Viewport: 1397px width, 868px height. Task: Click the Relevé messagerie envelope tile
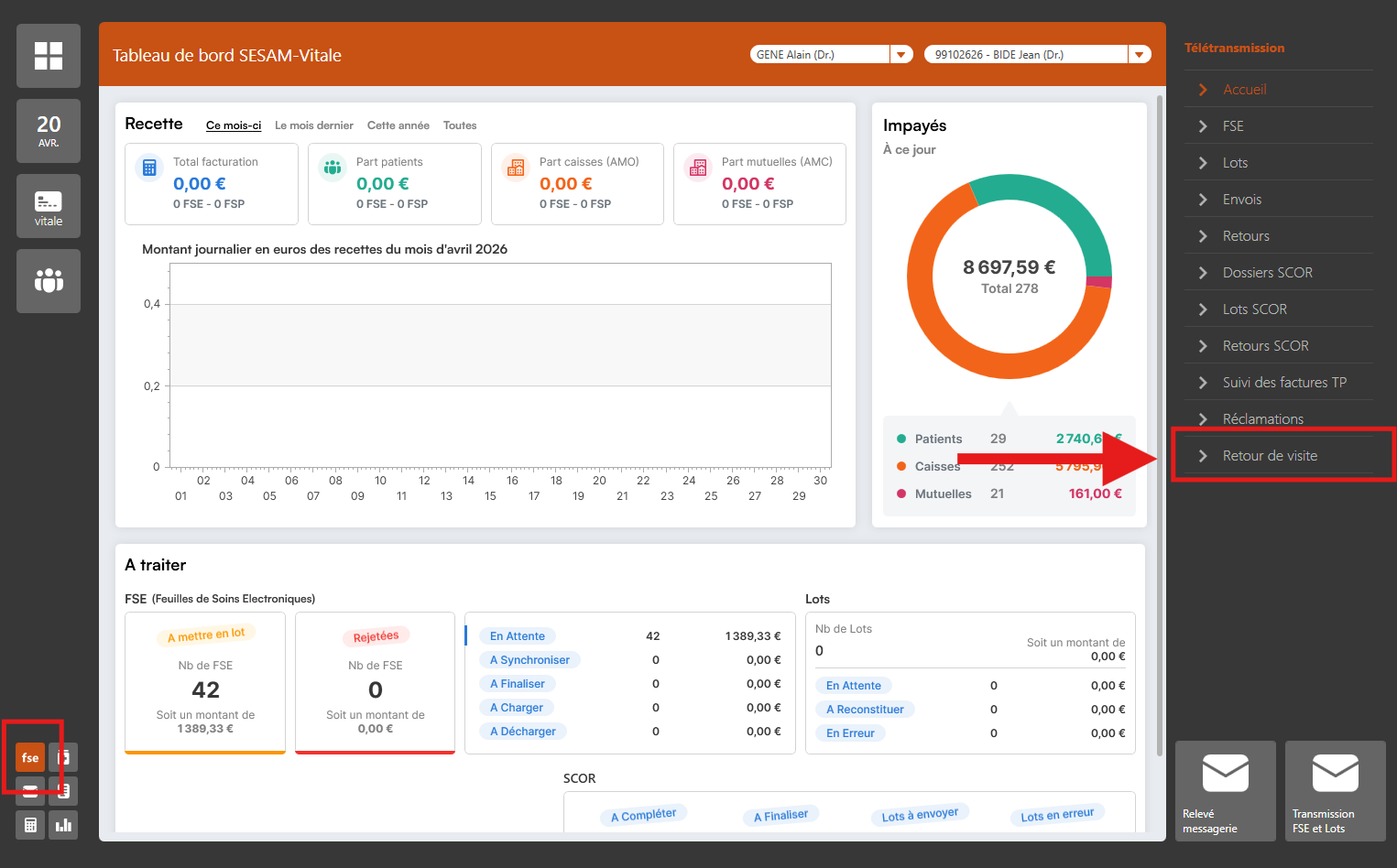point(1225,791)
